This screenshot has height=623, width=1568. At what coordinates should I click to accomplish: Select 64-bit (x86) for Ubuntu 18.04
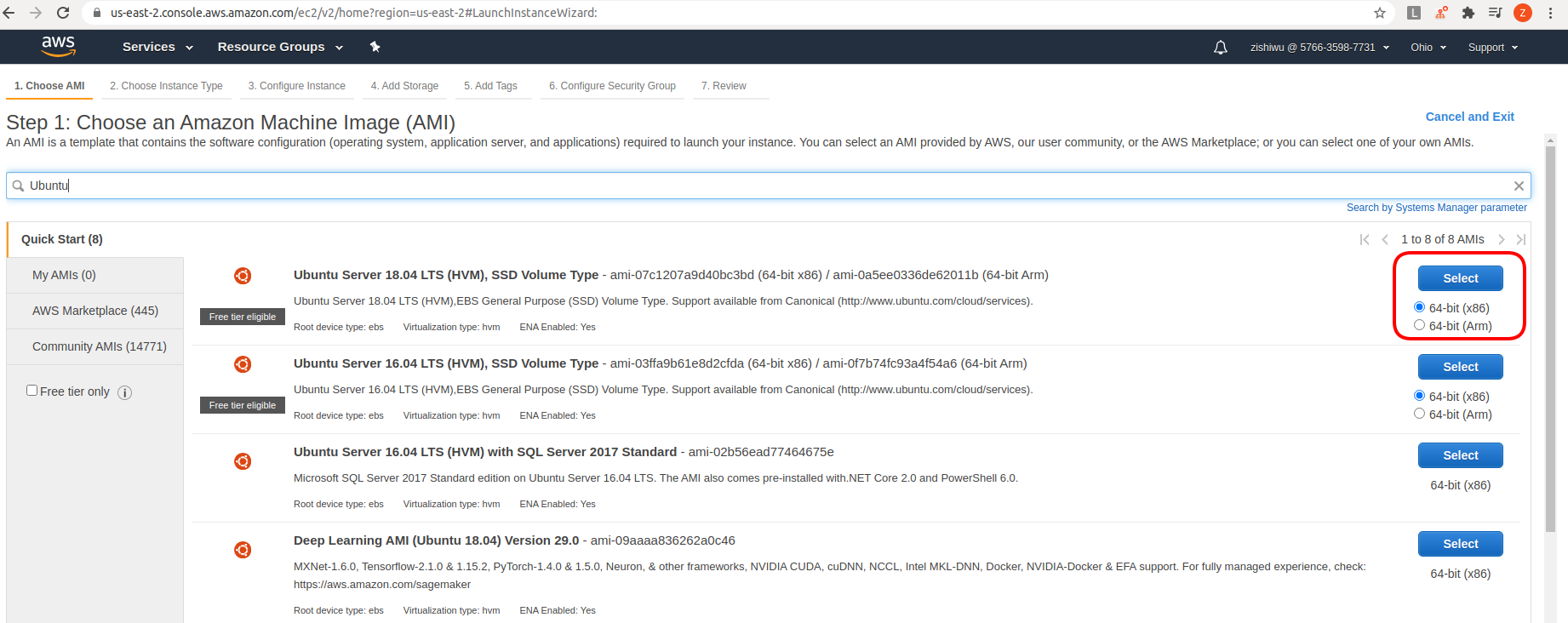1419,307
